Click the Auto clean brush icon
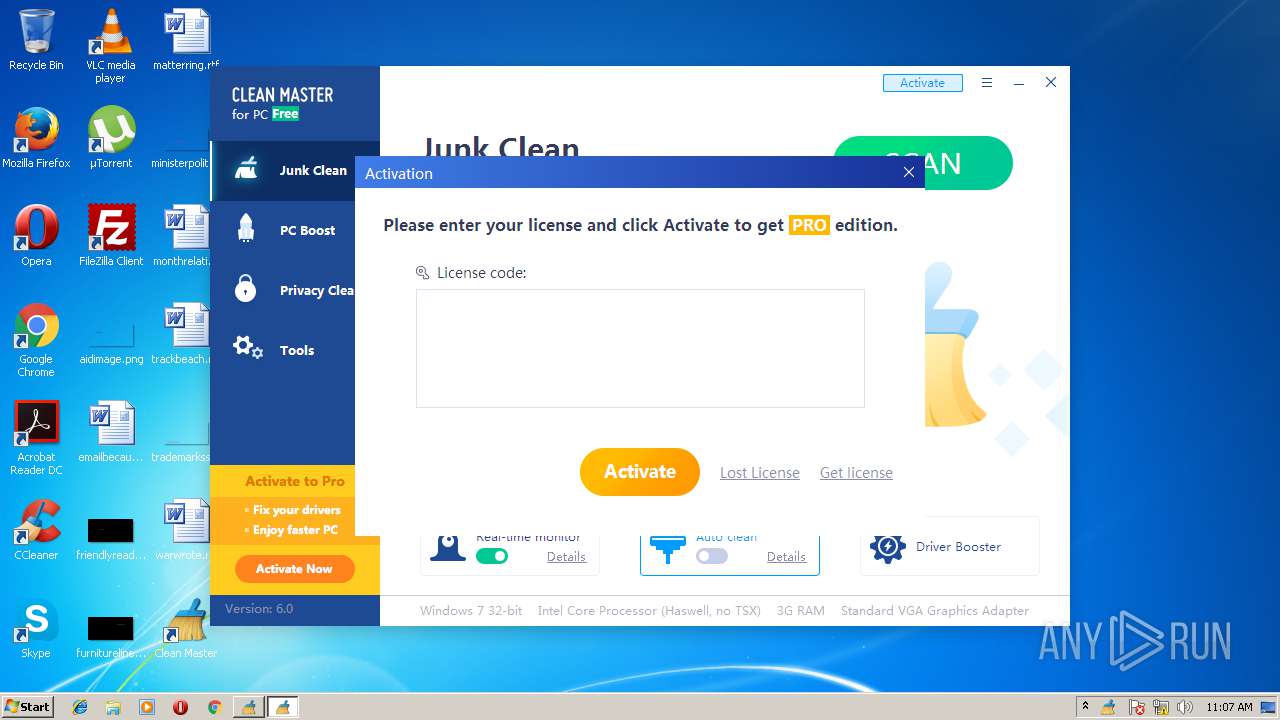 668,548
